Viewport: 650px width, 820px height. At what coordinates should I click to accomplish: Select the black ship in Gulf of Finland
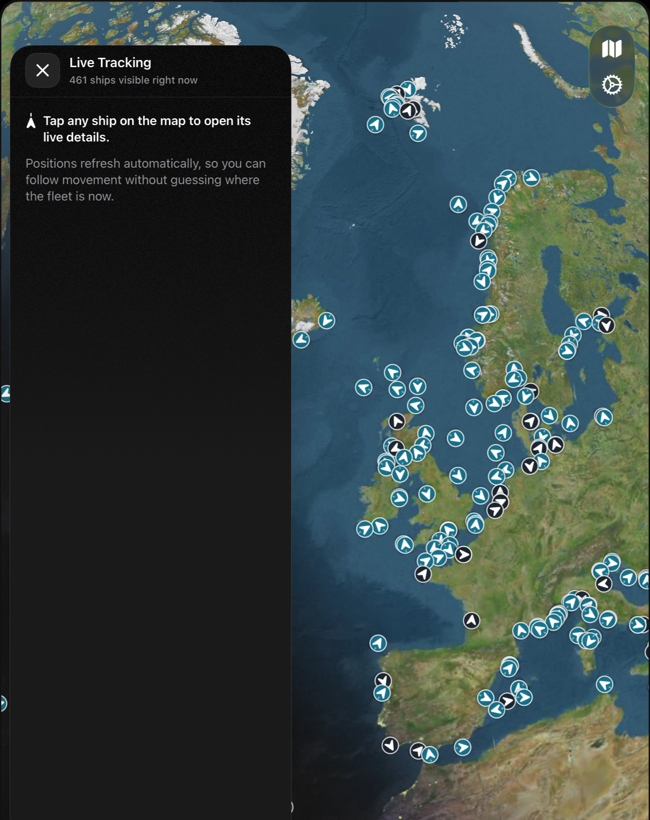606,325
